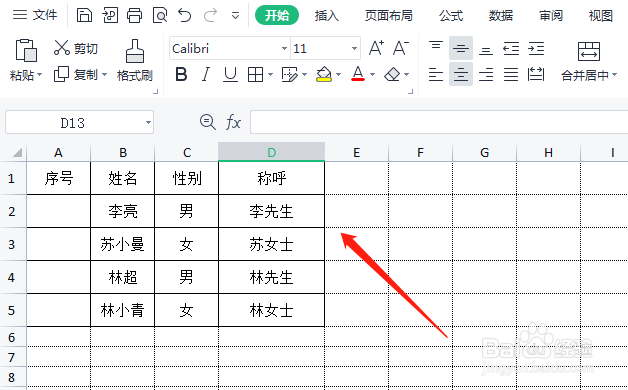Viewport: 628px width, 390px height.
Task: Click the print icon
Action: [x=135, y=16]
